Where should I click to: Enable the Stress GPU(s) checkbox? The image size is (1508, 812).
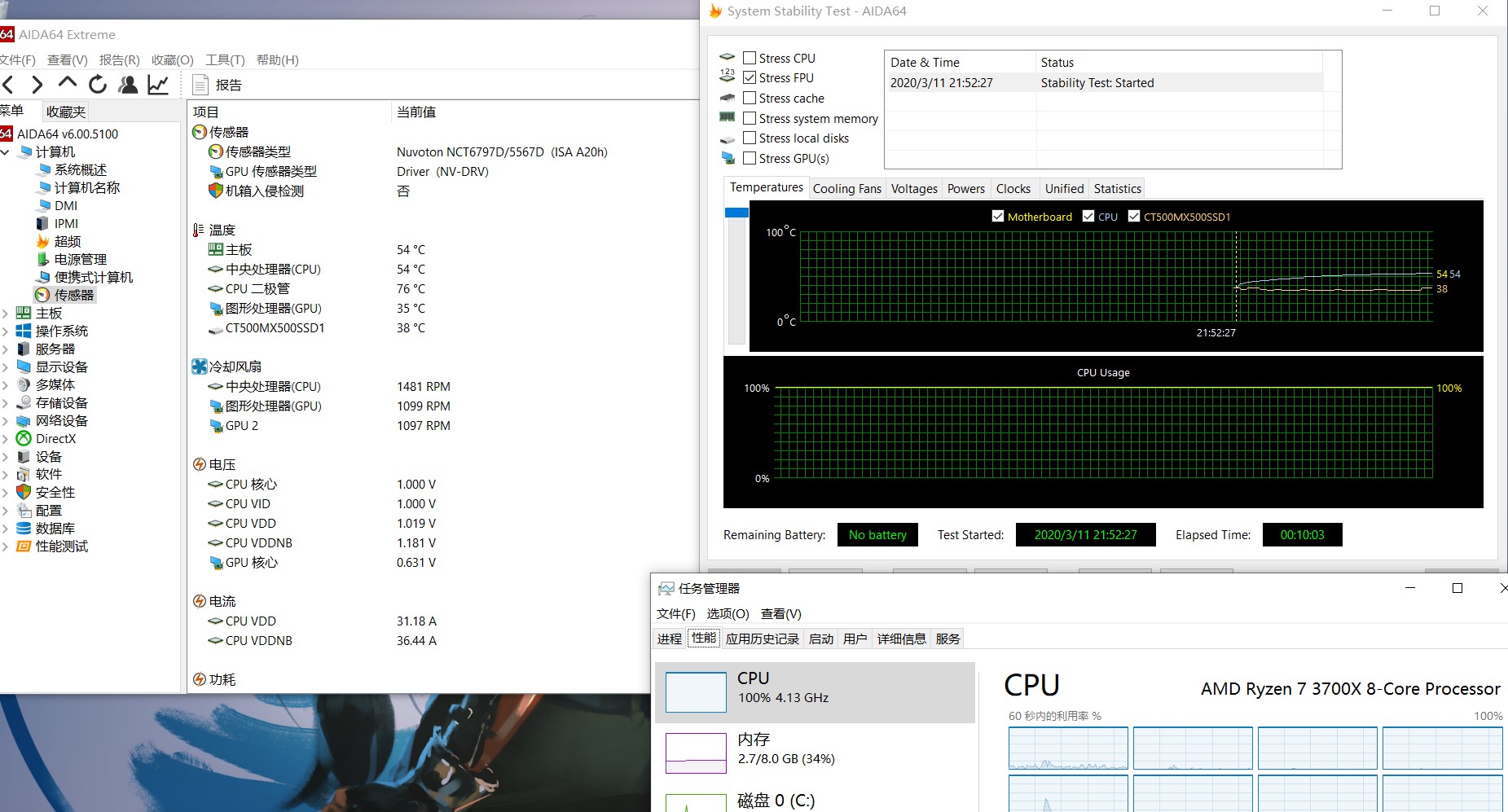[x=750, y=158]
